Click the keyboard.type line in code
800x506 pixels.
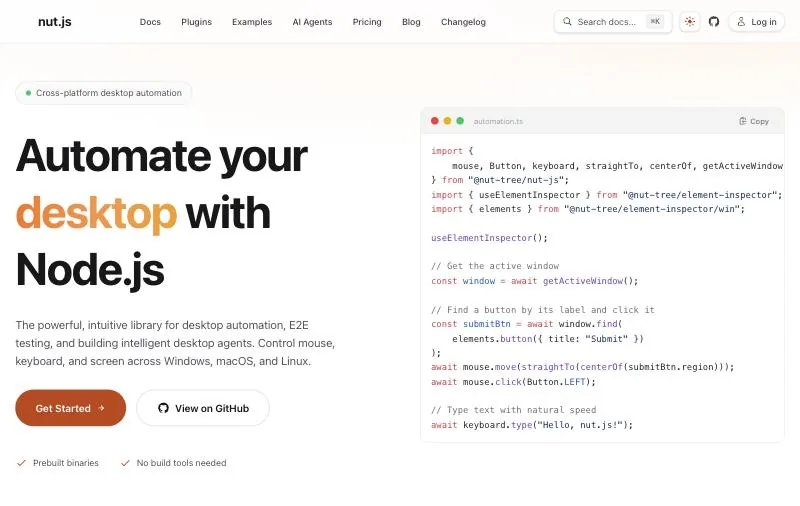point(532,424)
